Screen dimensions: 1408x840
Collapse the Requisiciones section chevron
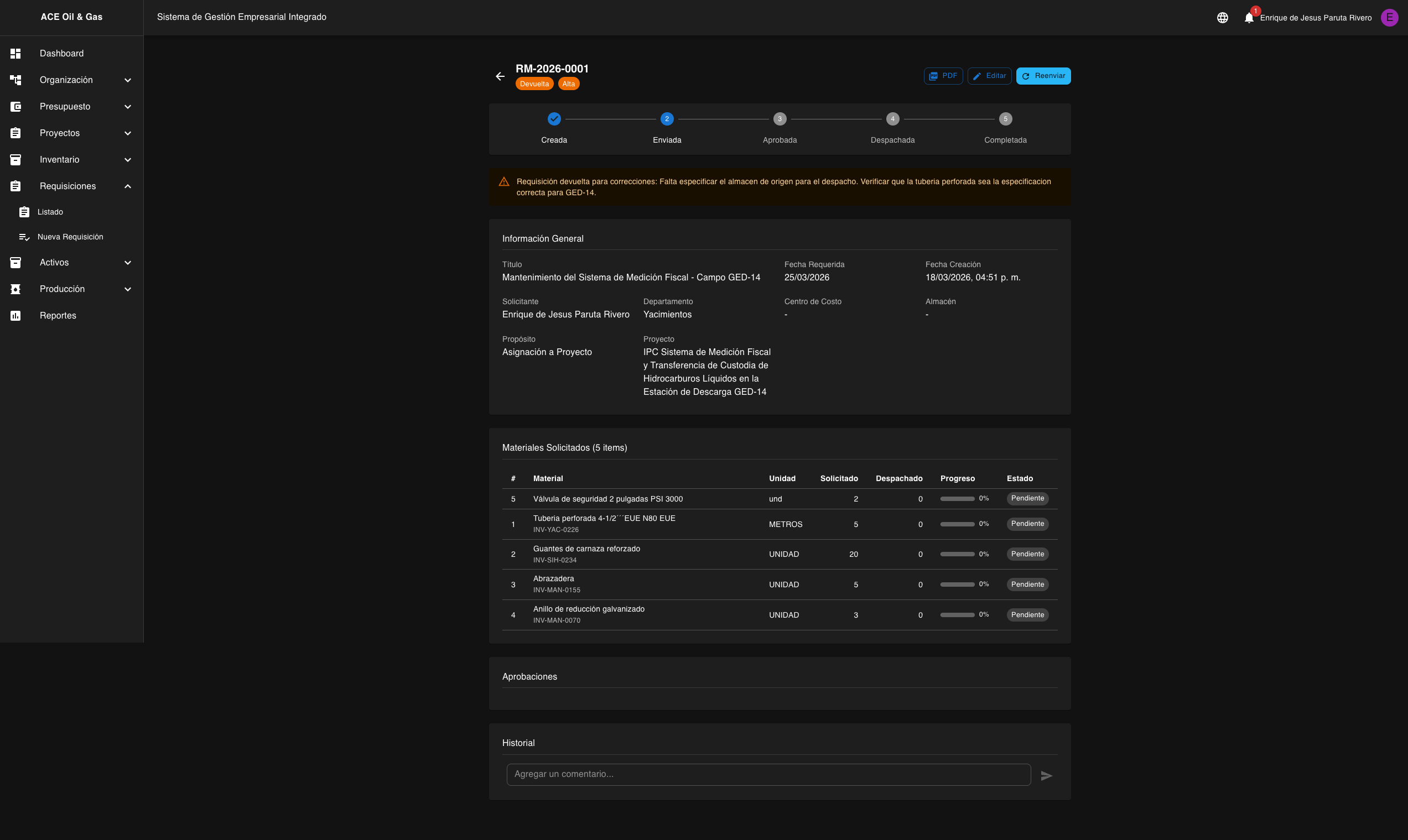click(x=128, y=186)
